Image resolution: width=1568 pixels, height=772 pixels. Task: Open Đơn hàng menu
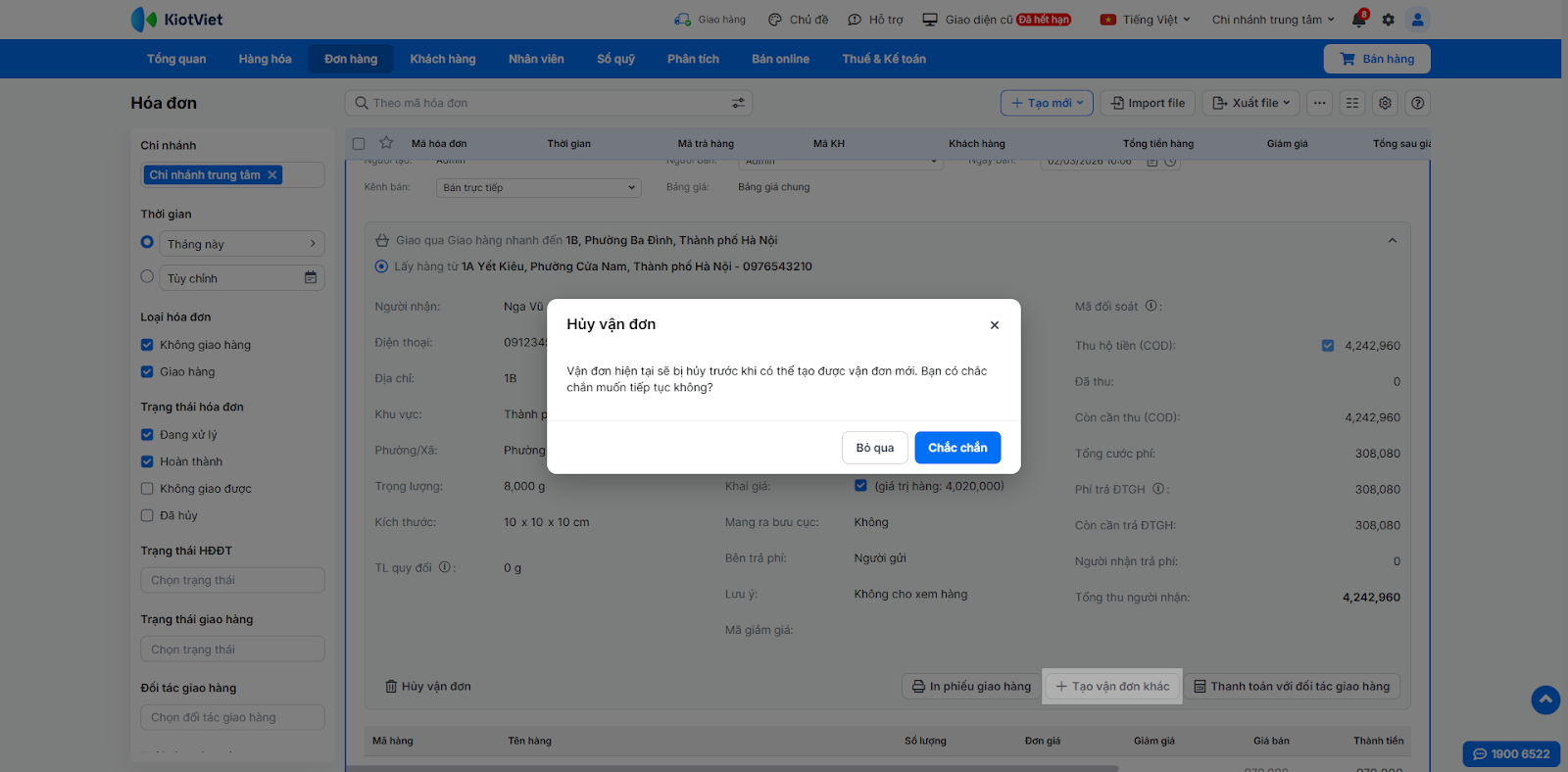point(351,59)
